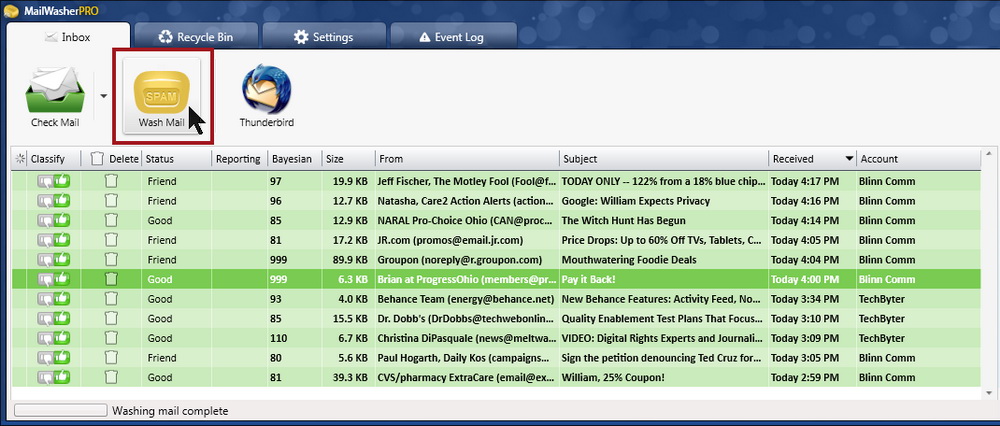
Task: Mark Christina DiPasquale email for deletion
Action: (x=112, y=338)
